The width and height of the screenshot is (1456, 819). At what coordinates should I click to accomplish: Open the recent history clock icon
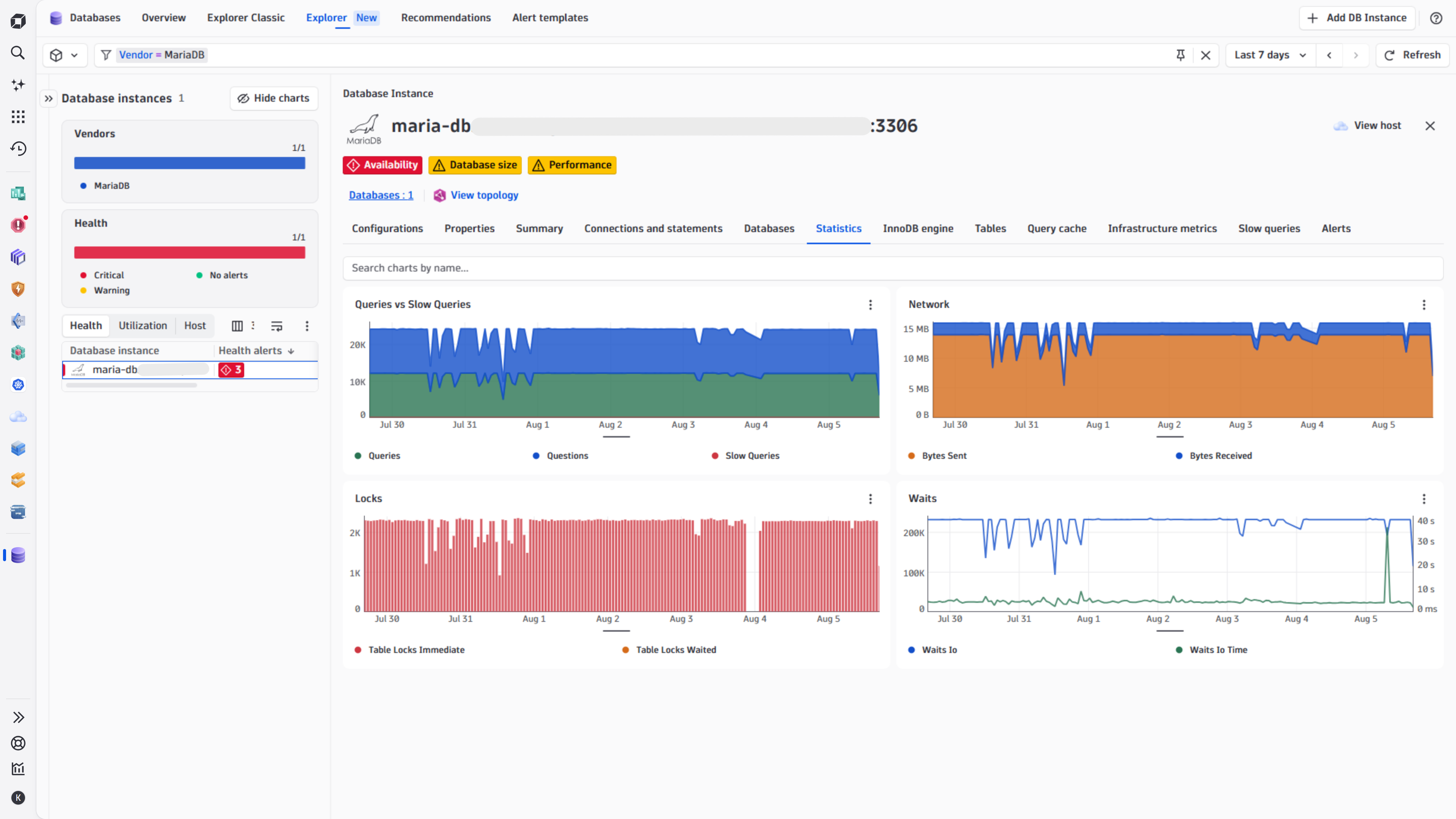pyautogui.click(x=18, y=149)
